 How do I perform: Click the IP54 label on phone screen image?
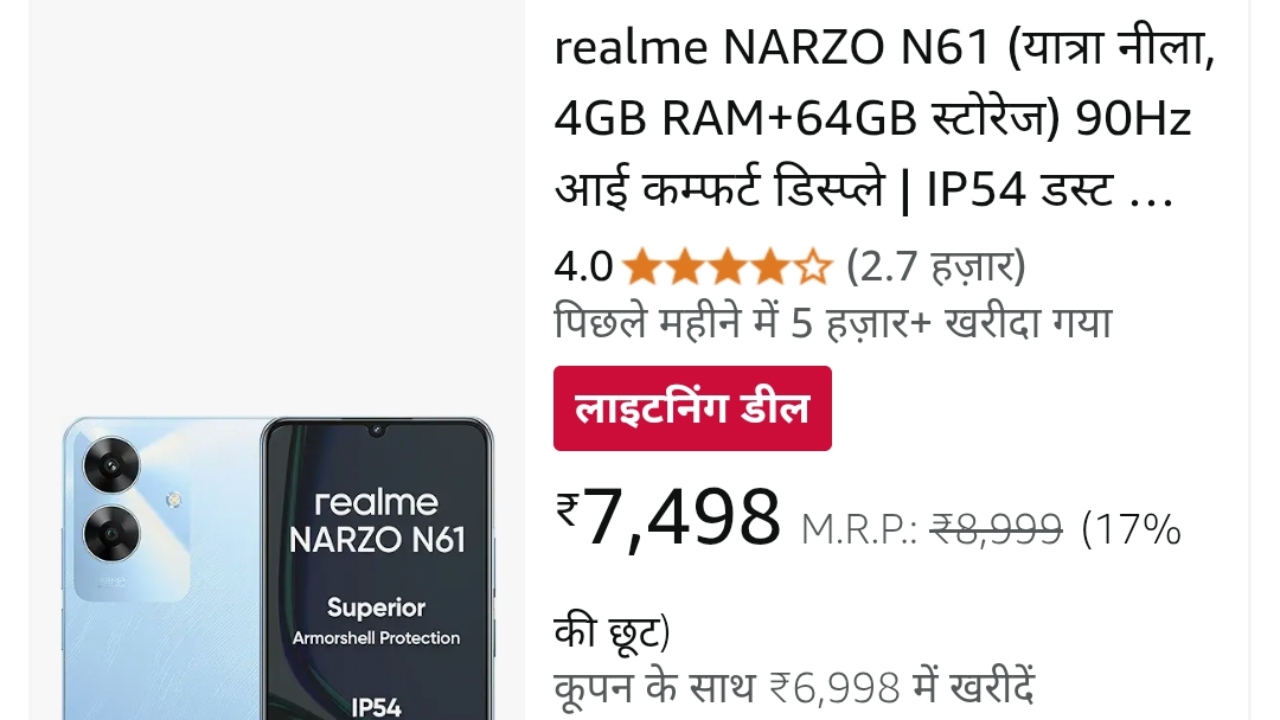pyautogui.click(x=377, y=707)
